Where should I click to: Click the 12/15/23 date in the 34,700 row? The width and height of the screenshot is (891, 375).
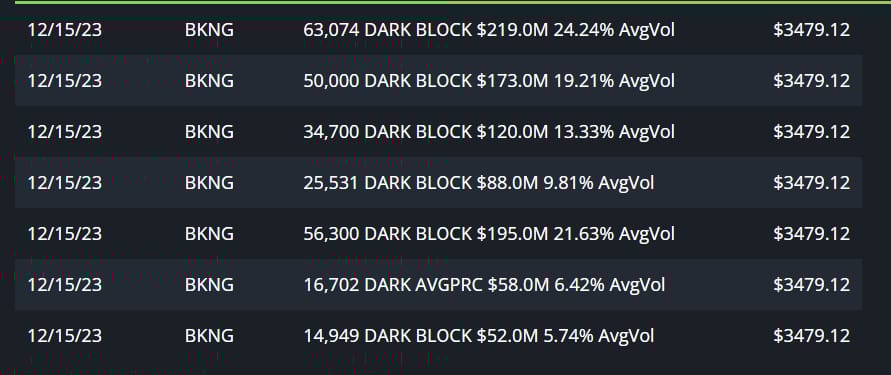coord(65,132)
